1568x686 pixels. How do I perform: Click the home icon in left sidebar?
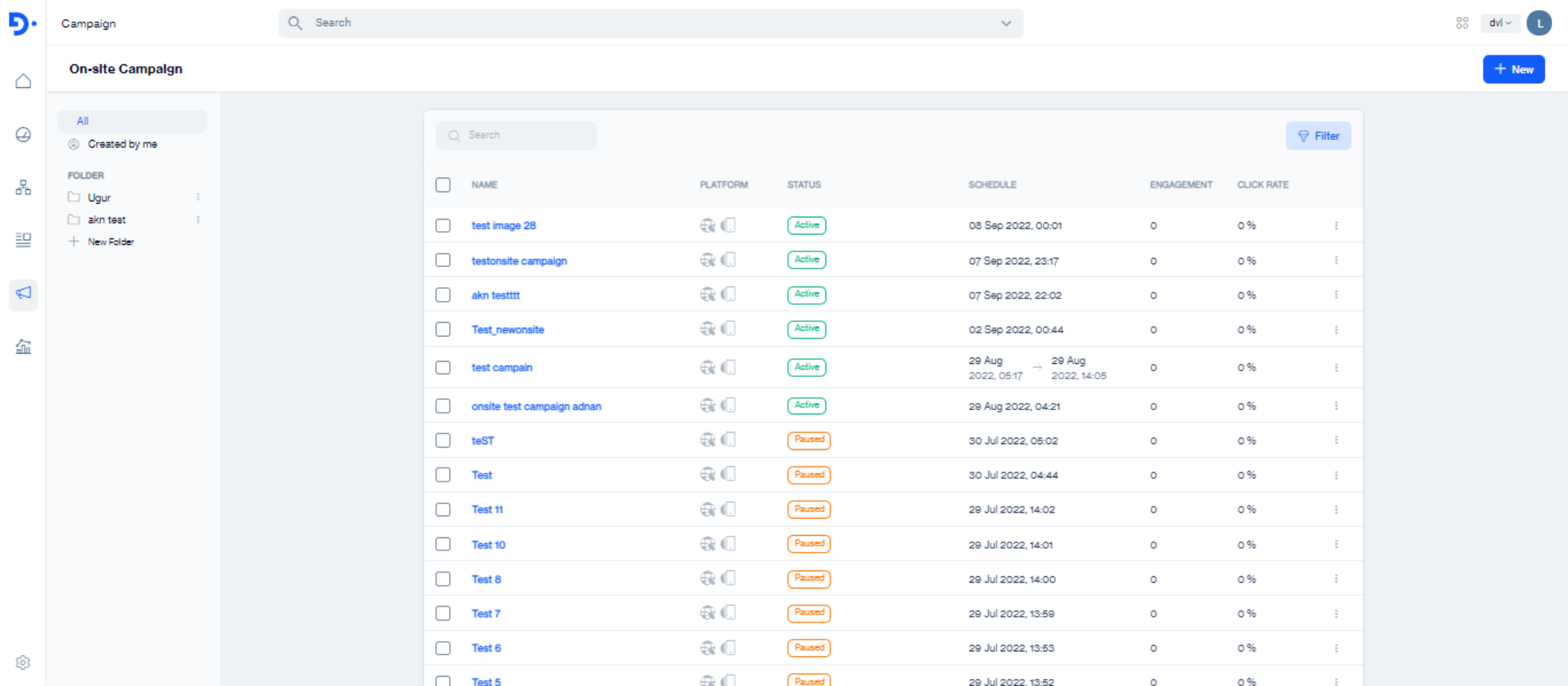point(23,81)
